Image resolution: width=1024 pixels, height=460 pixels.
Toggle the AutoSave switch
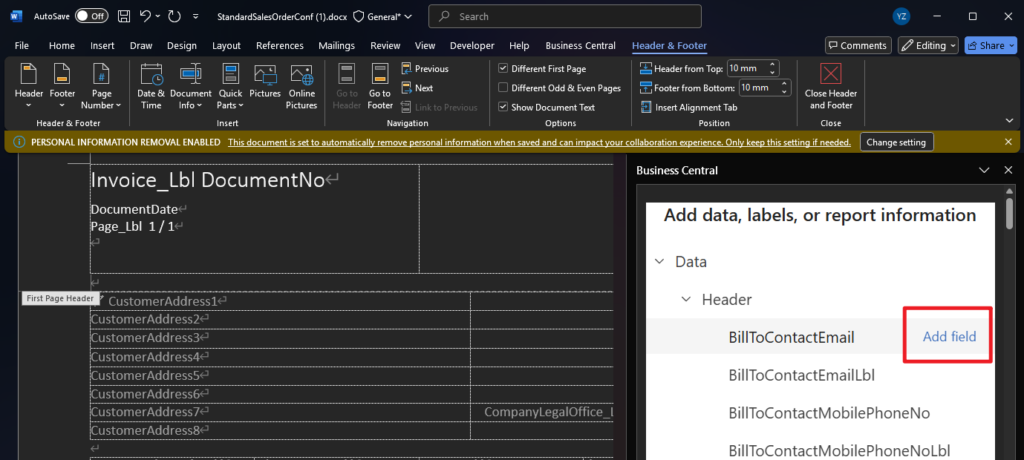pyautogui.click(x=91, y=17)
